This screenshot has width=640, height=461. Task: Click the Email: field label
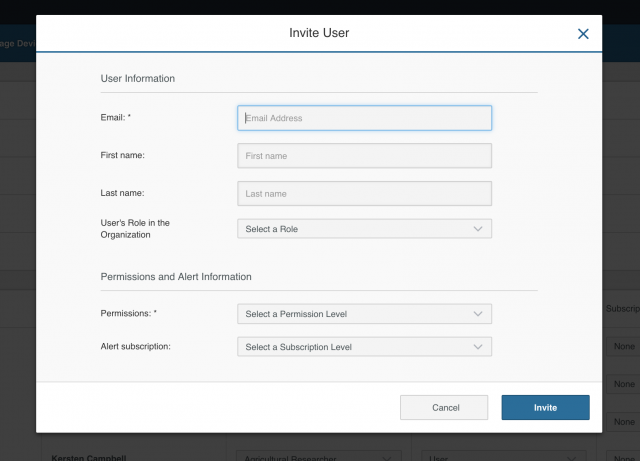click(x=116, y=118)
